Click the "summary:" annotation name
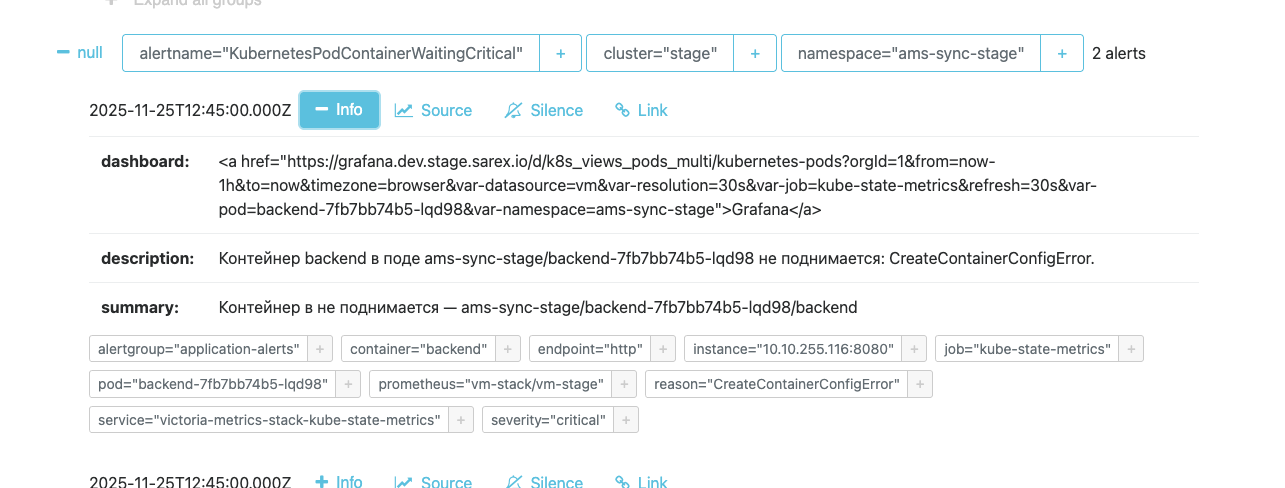This screenshot has height=488, width=1285. [x=140, y=307]
